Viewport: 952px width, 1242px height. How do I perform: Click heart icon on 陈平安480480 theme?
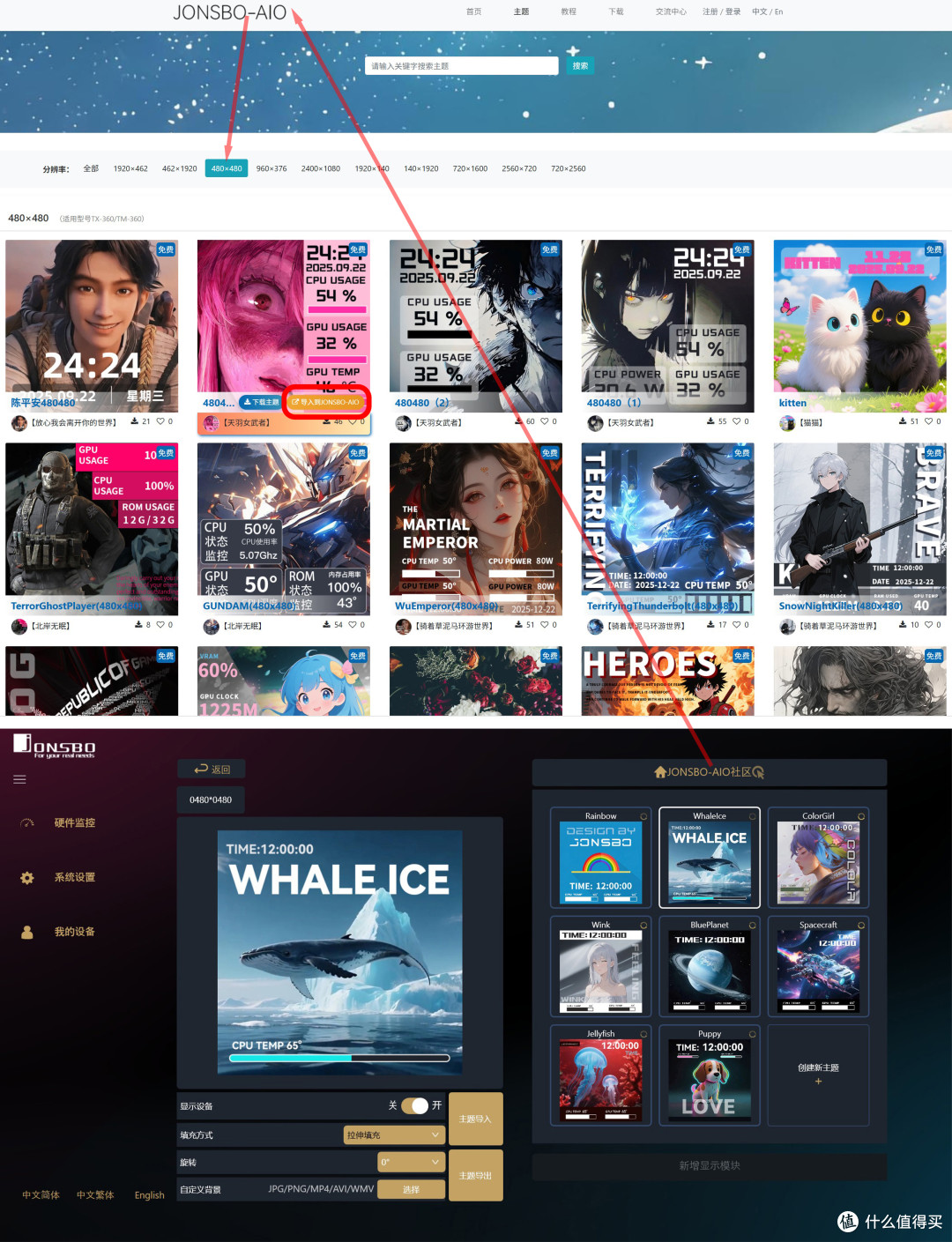[x=160, y=422]
